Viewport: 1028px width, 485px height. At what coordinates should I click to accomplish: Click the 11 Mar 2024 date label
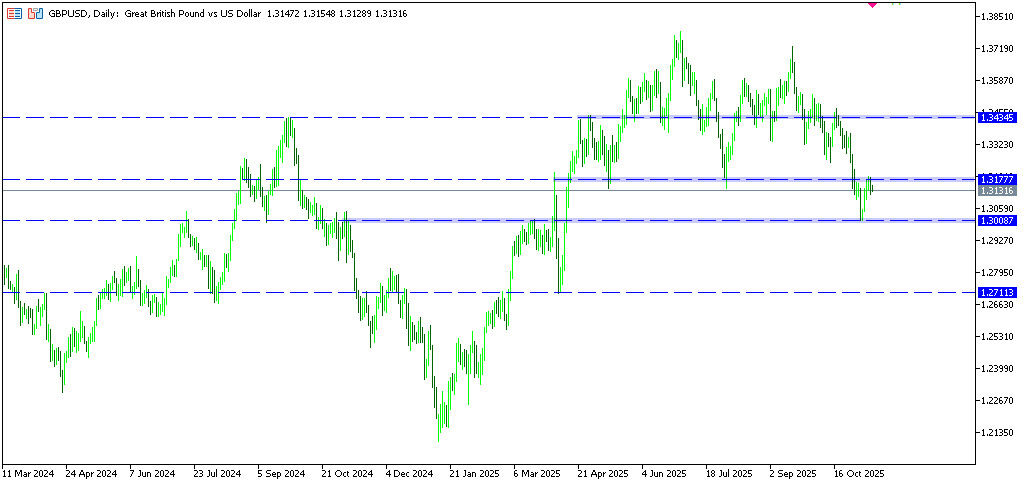click(x=27, y=473)
